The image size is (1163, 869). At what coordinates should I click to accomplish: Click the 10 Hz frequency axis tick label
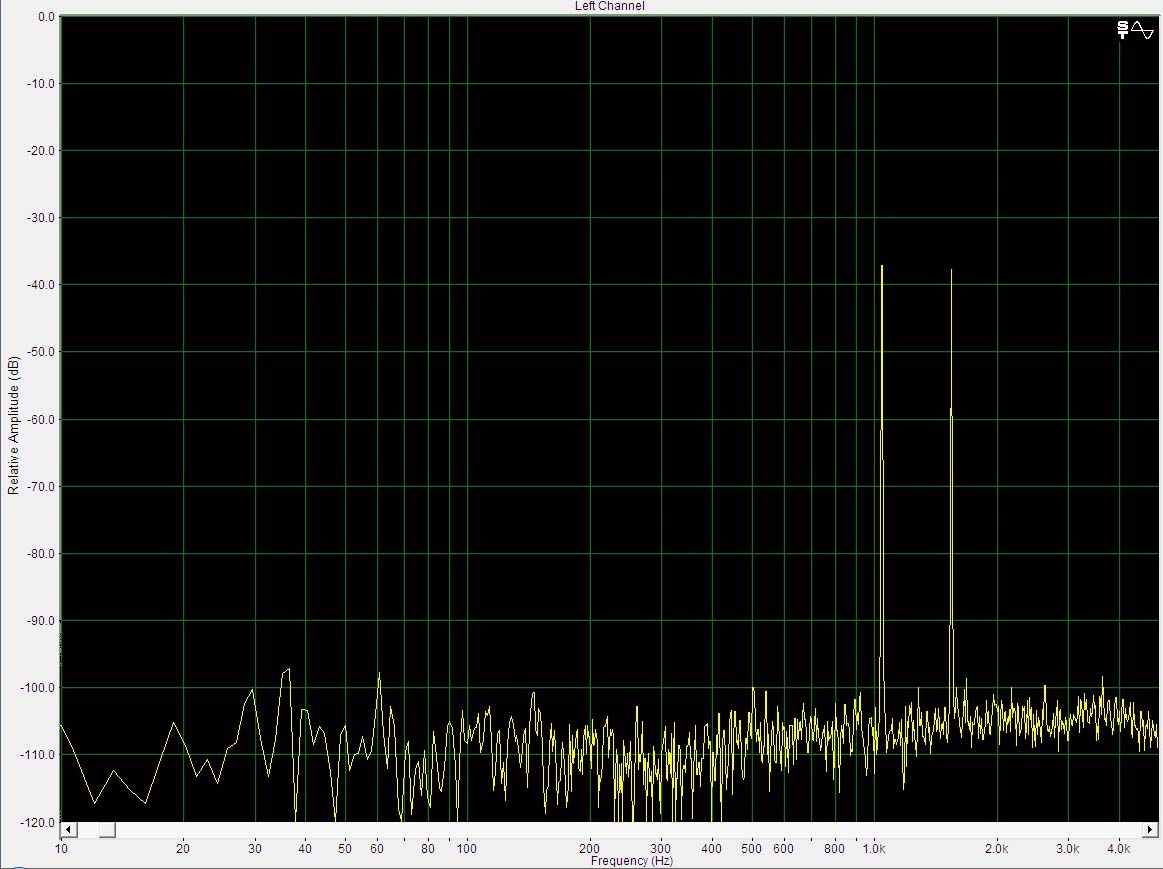pos(61,849)
